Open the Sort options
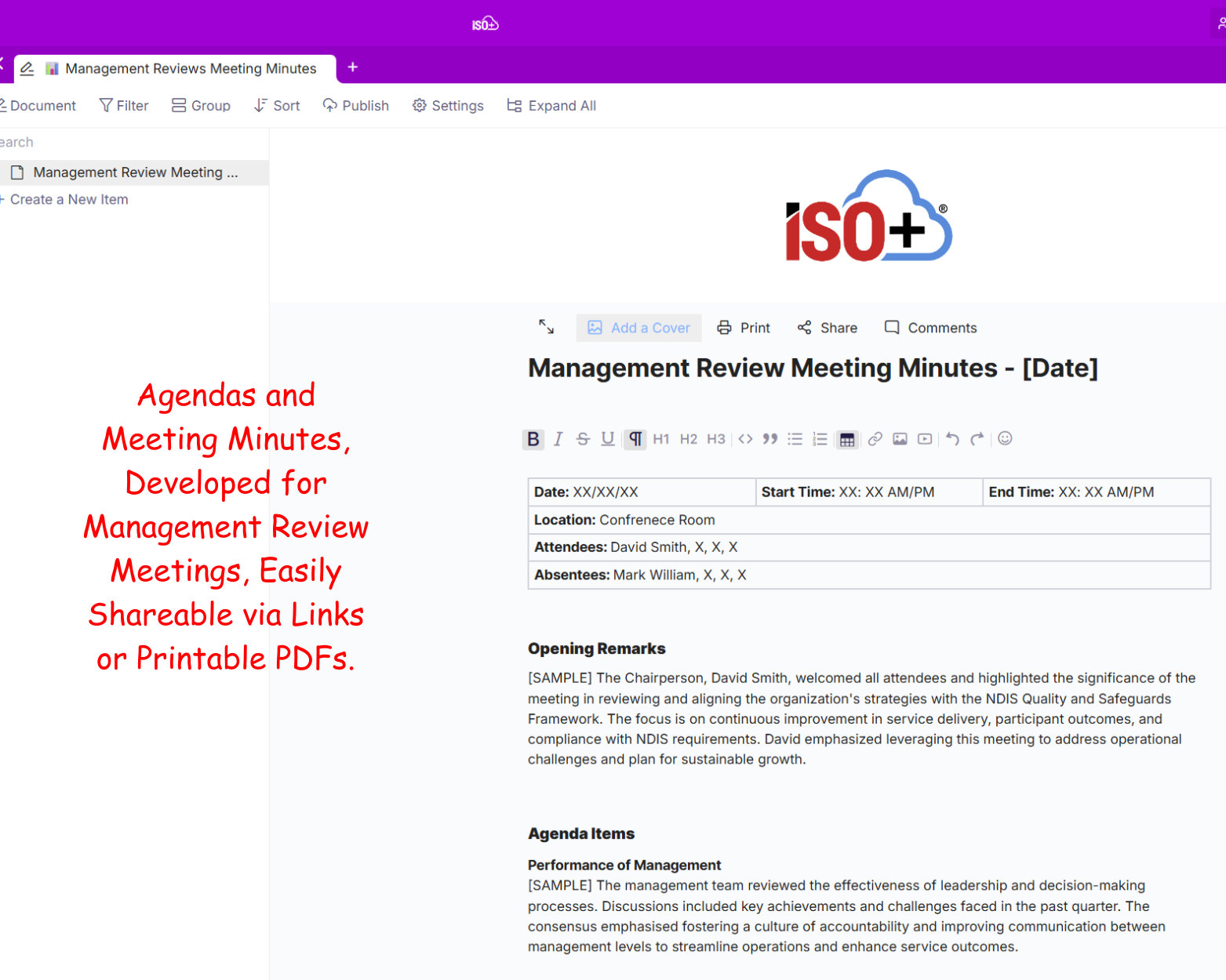The image size is (1226, 980). [277, 106]
